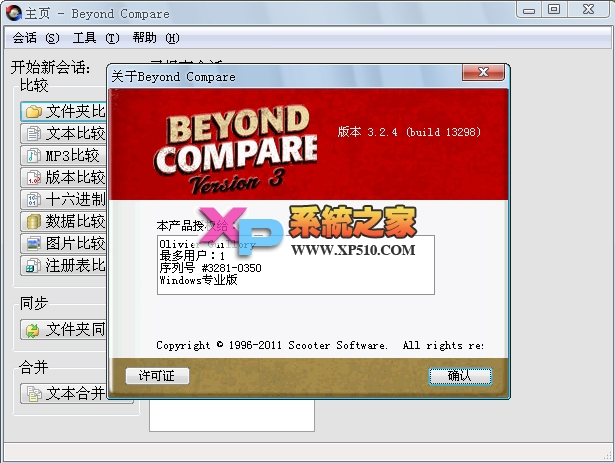
Task: Click the version file icon on 版本比较
Action: click(34, 178)
